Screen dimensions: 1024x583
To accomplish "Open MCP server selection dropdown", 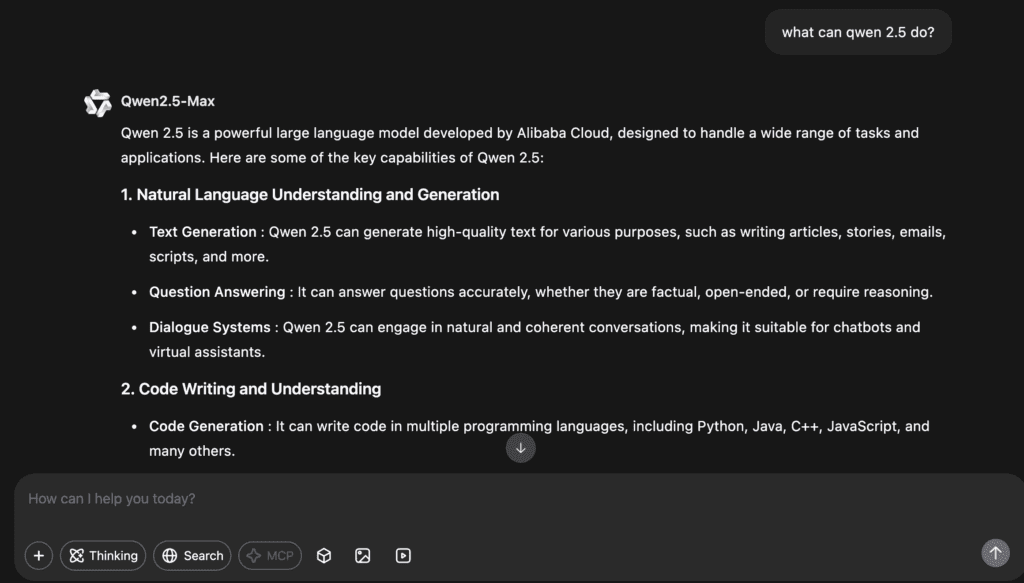I will [270, 555].
